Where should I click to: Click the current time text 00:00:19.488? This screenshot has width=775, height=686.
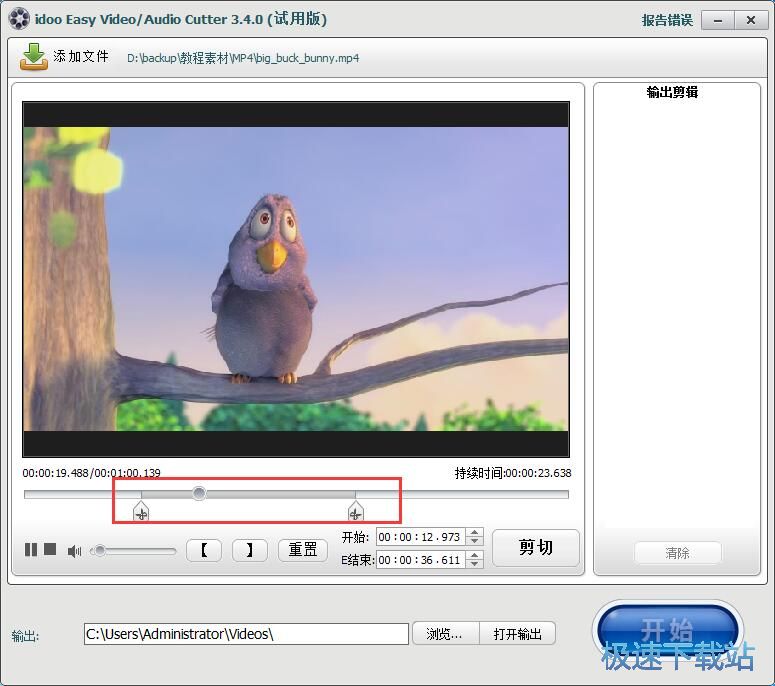pyautogui.click(x=55, y=473)
